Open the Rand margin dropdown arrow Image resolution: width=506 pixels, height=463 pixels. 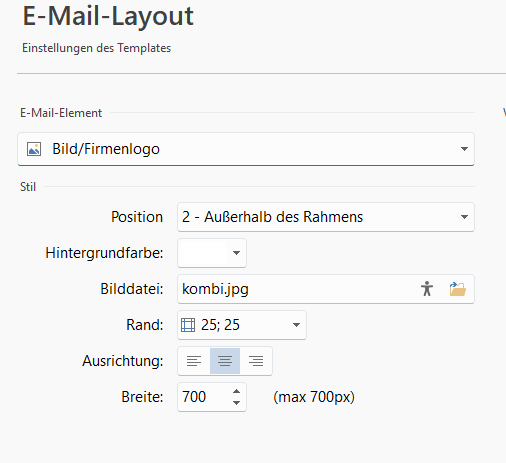coord(296,325)
